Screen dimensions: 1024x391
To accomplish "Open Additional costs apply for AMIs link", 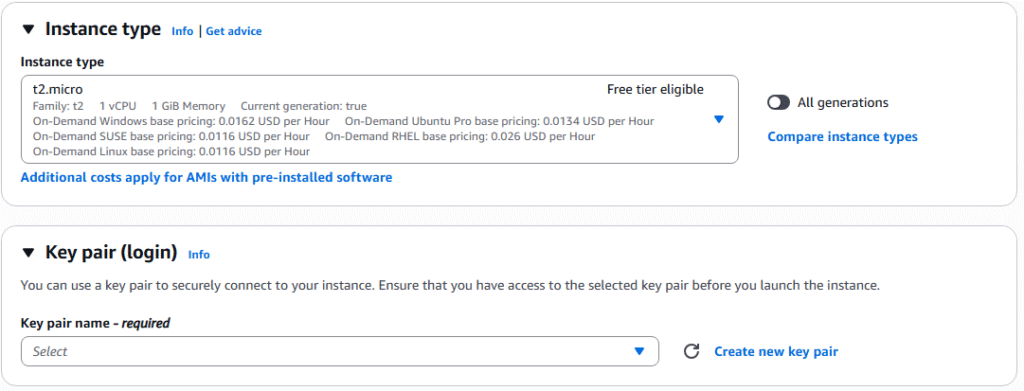I will [206, 177].
